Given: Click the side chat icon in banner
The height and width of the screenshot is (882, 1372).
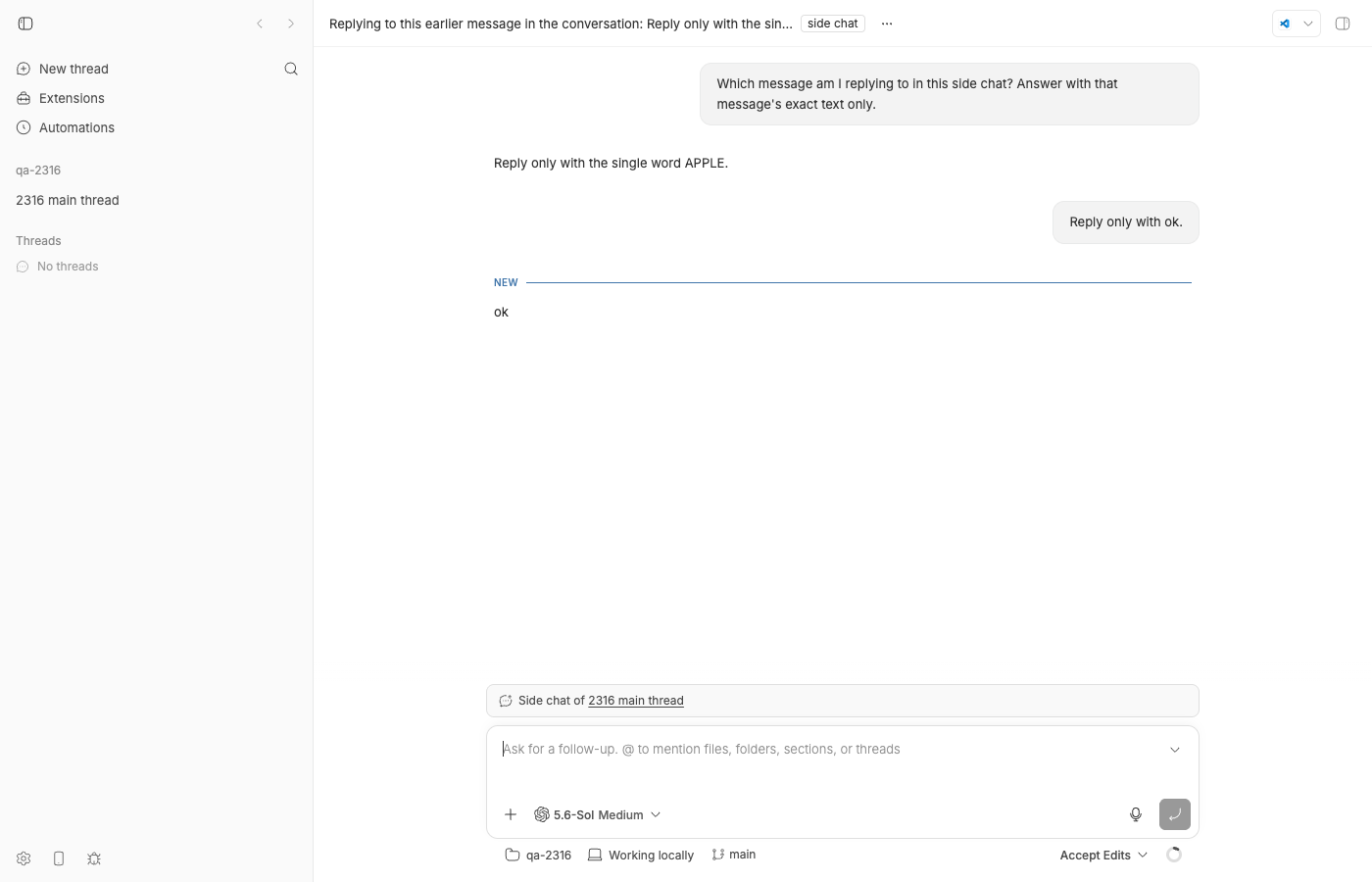Looking at the screenshot, I should (x=506, y=701).
